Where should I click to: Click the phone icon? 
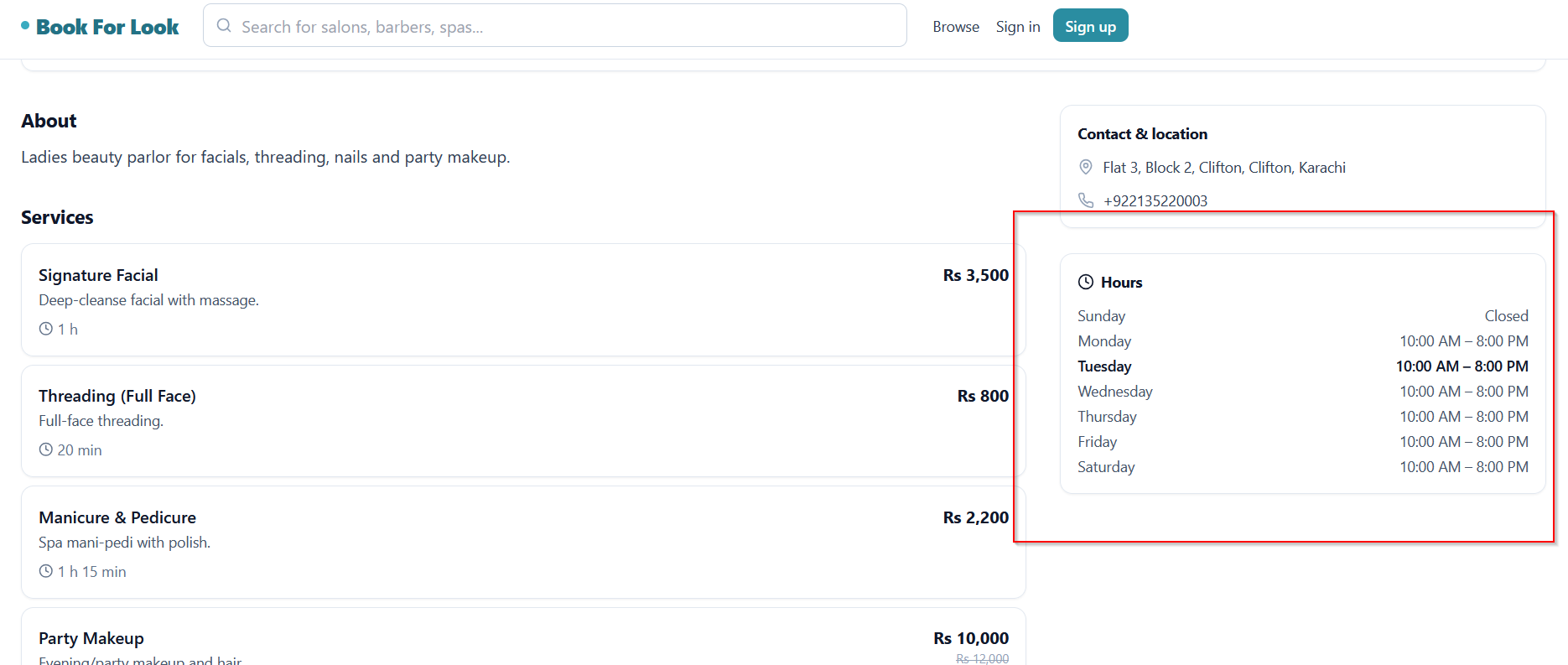pos(1086,200)
